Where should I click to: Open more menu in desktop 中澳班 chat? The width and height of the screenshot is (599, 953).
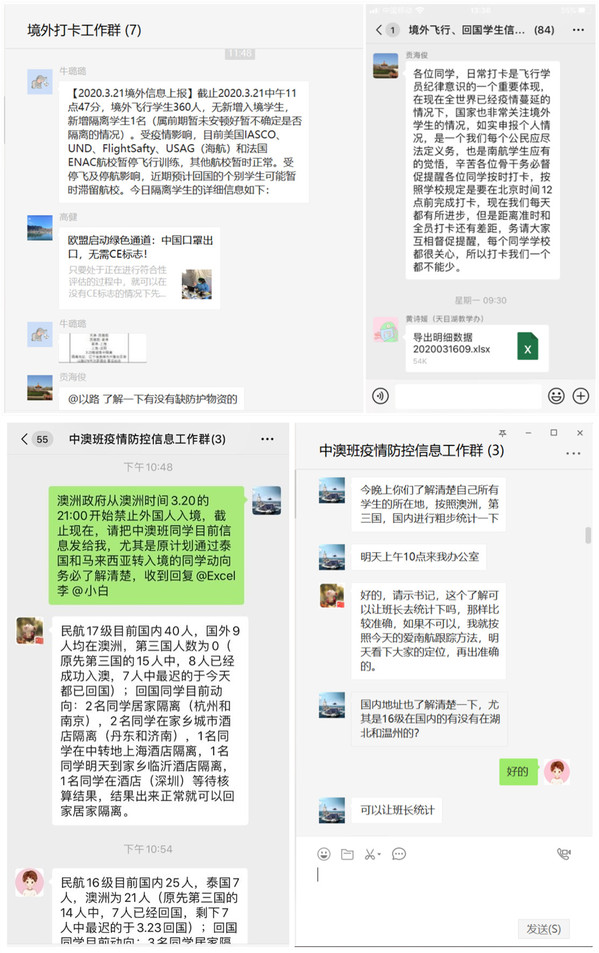point(573,453)
